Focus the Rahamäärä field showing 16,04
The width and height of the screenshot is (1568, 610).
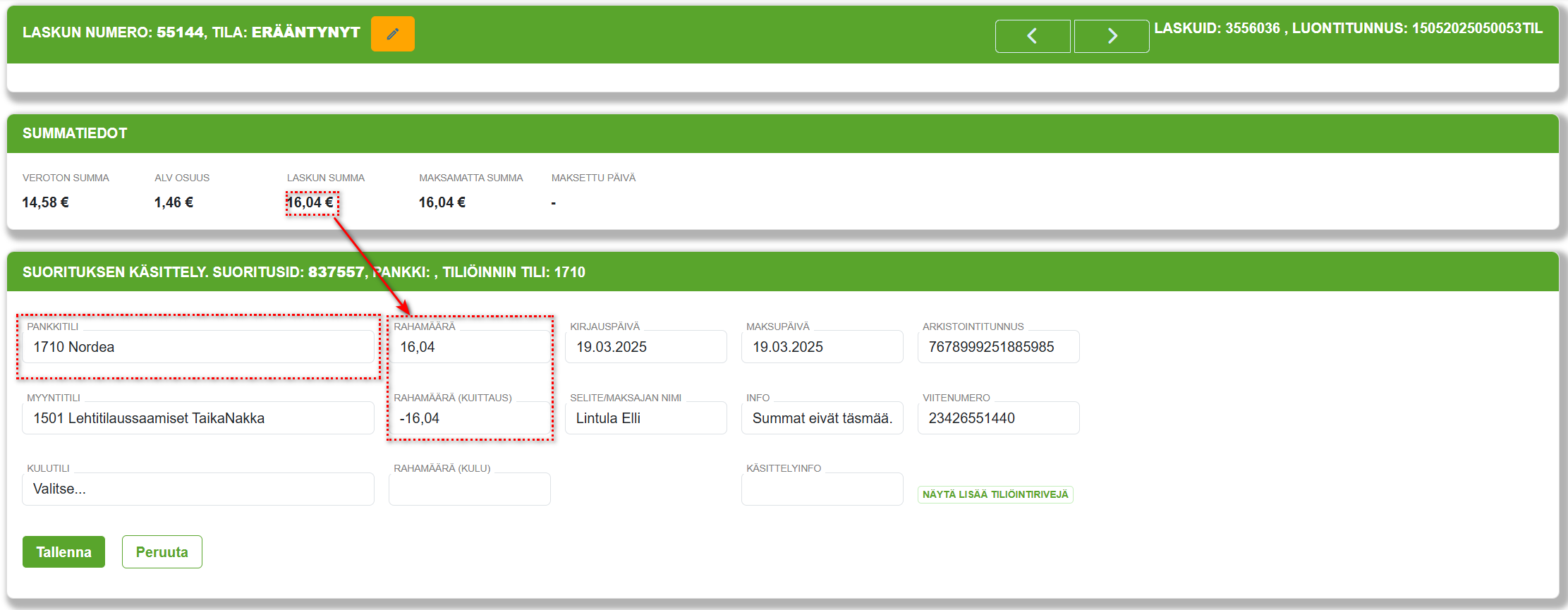coord(470,347)
